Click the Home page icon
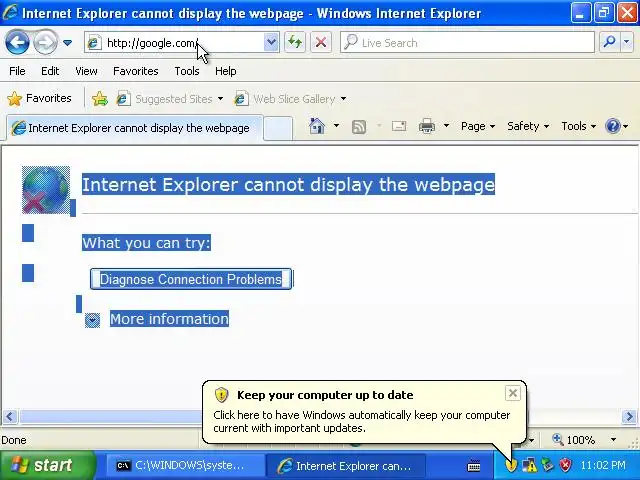 317,126
